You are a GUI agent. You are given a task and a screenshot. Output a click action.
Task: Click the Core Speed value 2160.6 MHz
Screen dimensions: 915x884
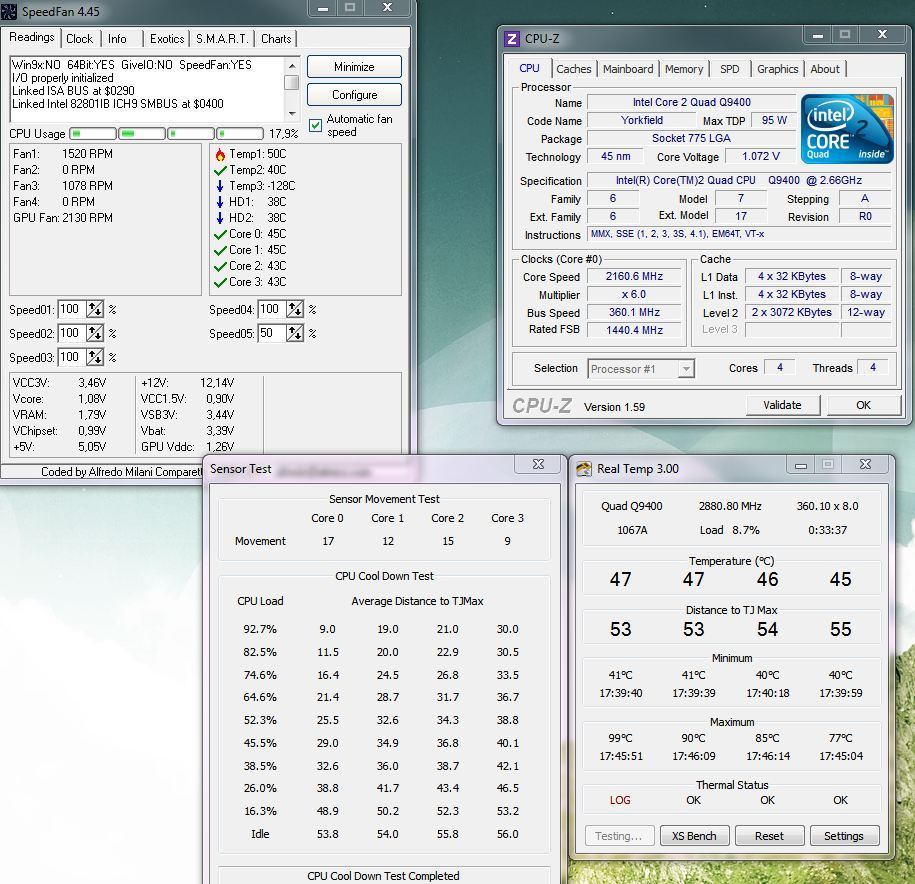(x=634, y=277)
